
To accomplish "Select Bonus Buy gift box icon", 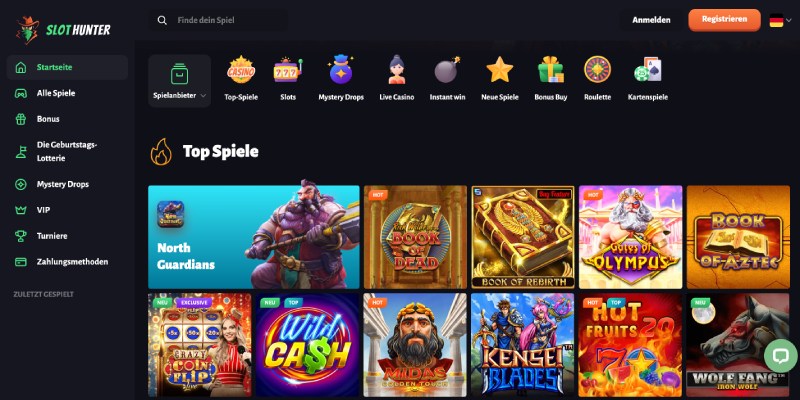I will point(551,70).
